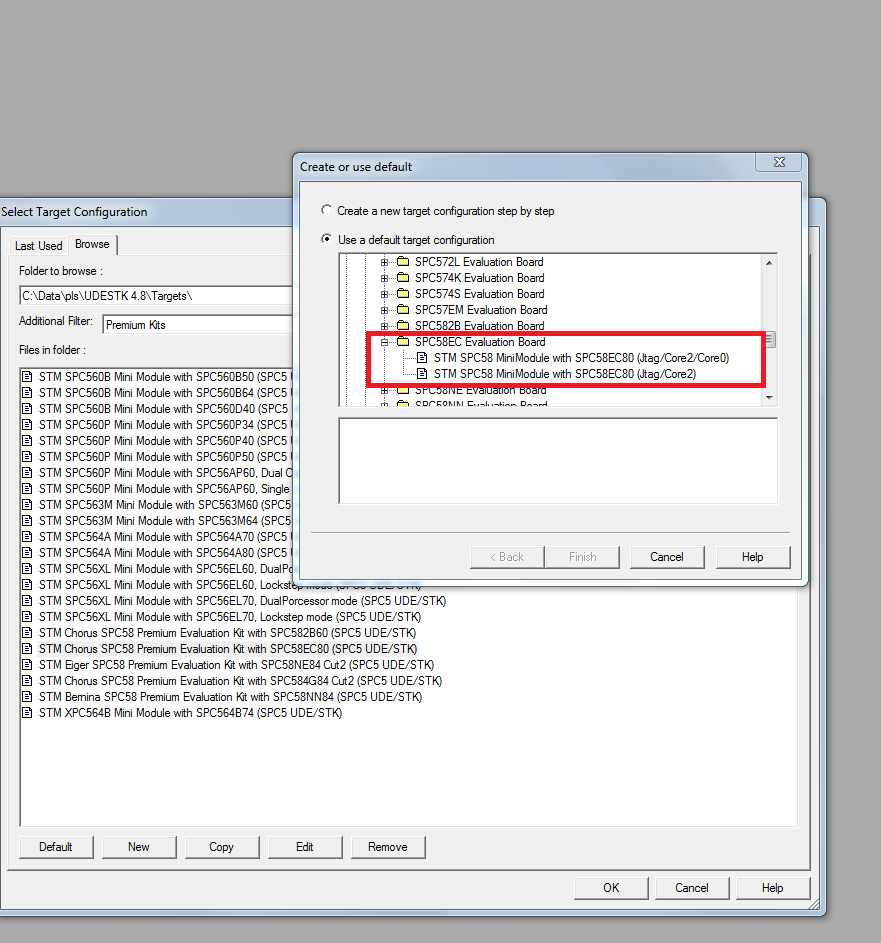This screenshot has height=943, width=881.
Task: Switch to Browse tab
Action: 92,244
